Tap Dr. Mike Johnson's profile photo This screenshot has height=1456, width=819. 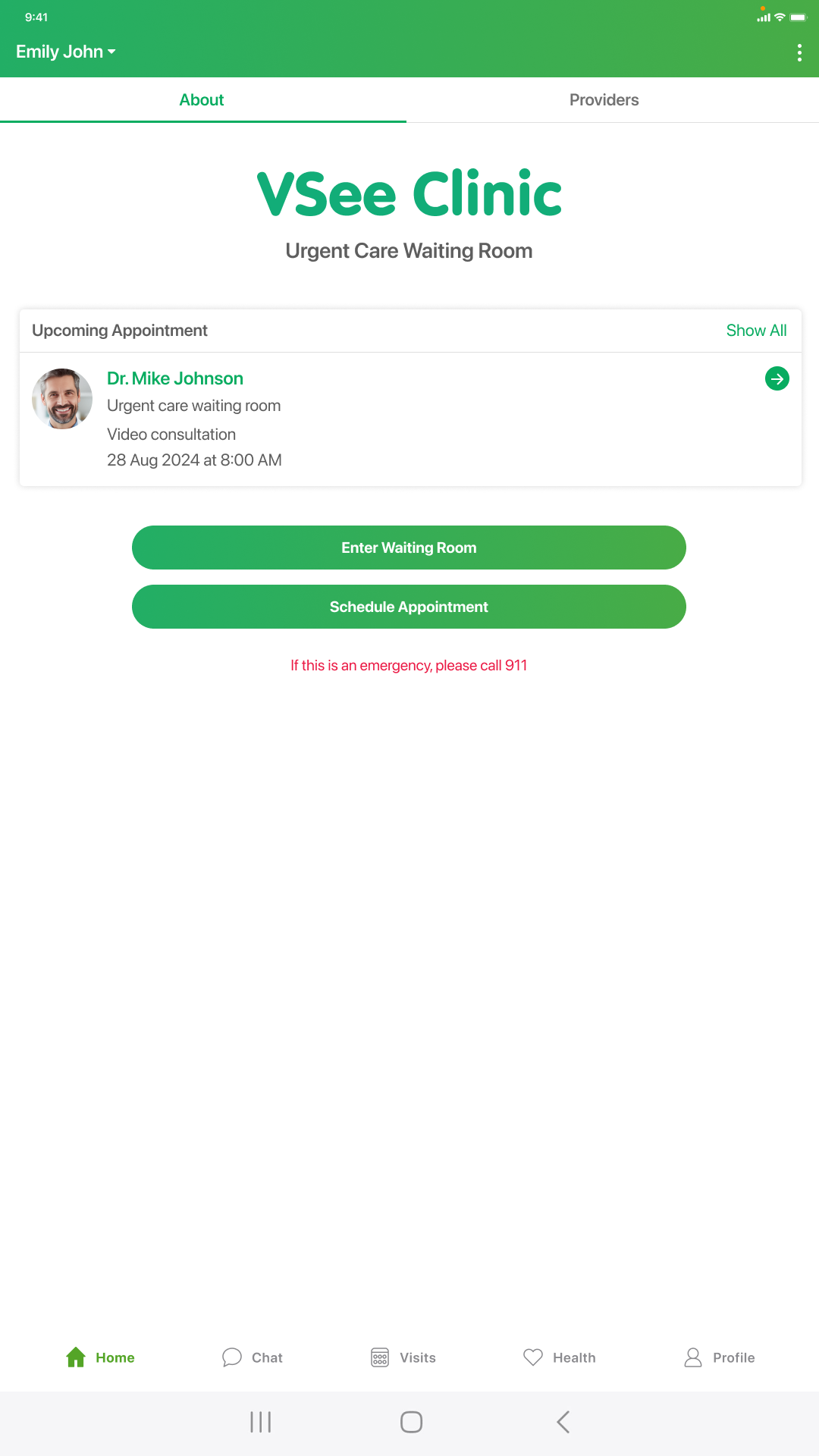(62, 399)
